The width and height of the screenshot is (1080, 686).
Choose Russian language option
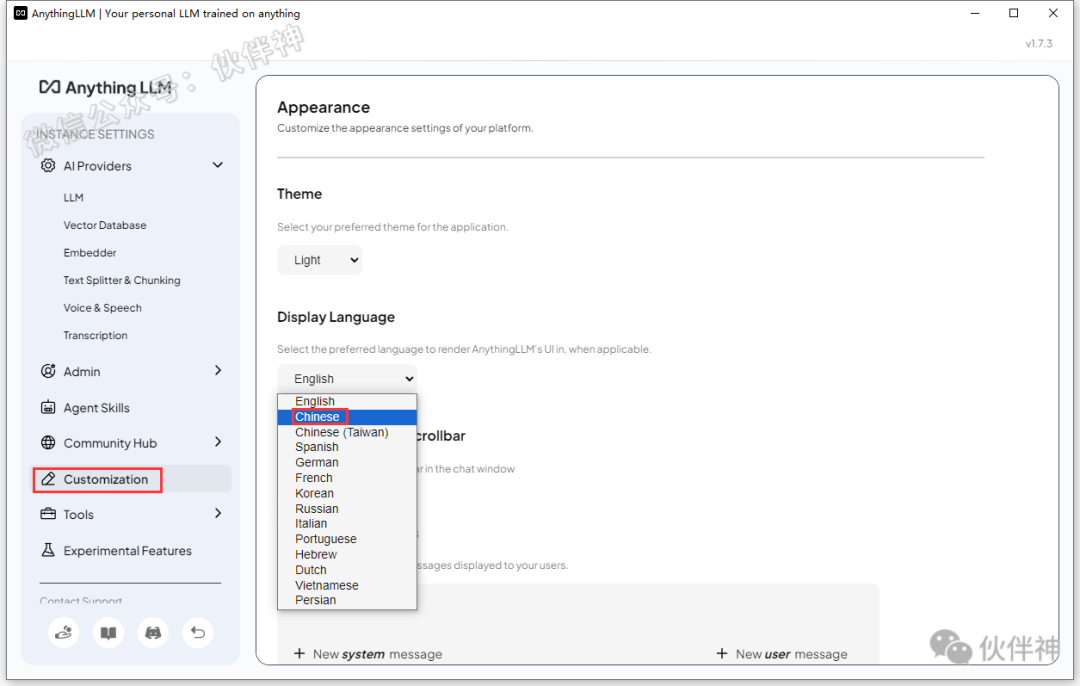pyautogui.click(x=347, y=508)
